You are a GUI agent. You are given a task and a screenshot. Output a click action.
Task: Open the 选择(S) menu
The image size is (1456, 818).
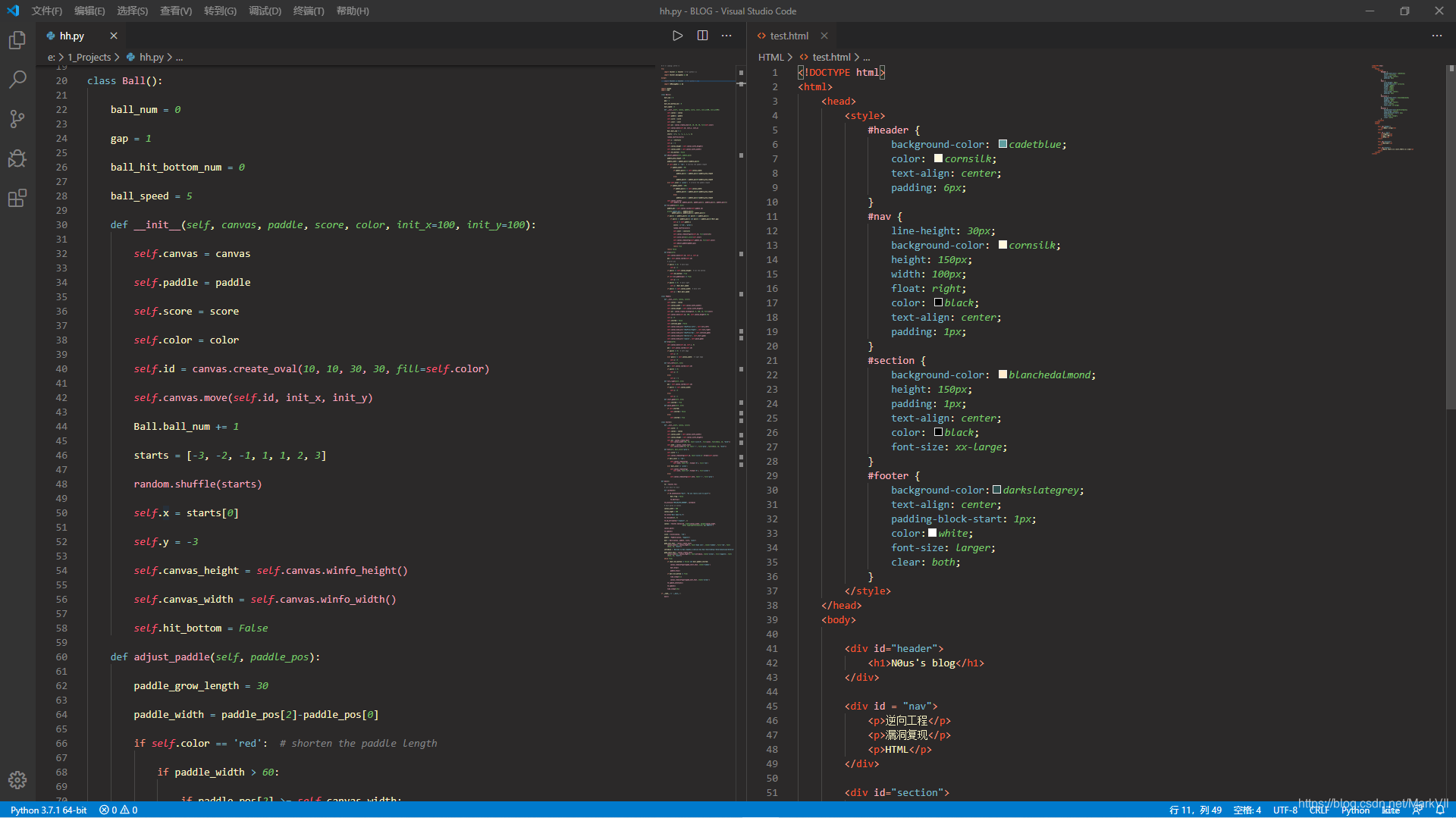pos(133,11)
